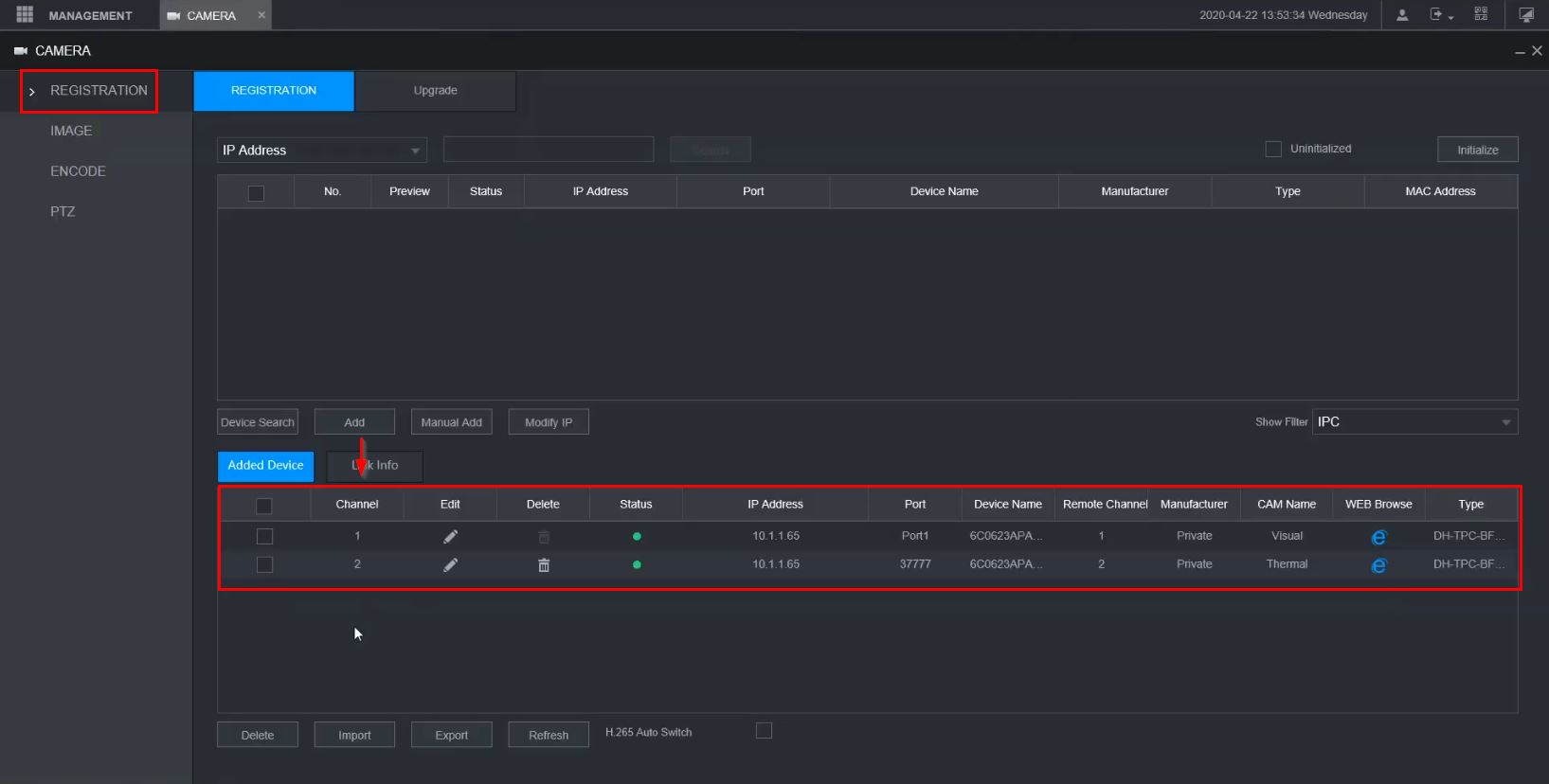Delete channel 2 using the trash icon
This screenshot has height=784, width=1549.
click(544, 565)
